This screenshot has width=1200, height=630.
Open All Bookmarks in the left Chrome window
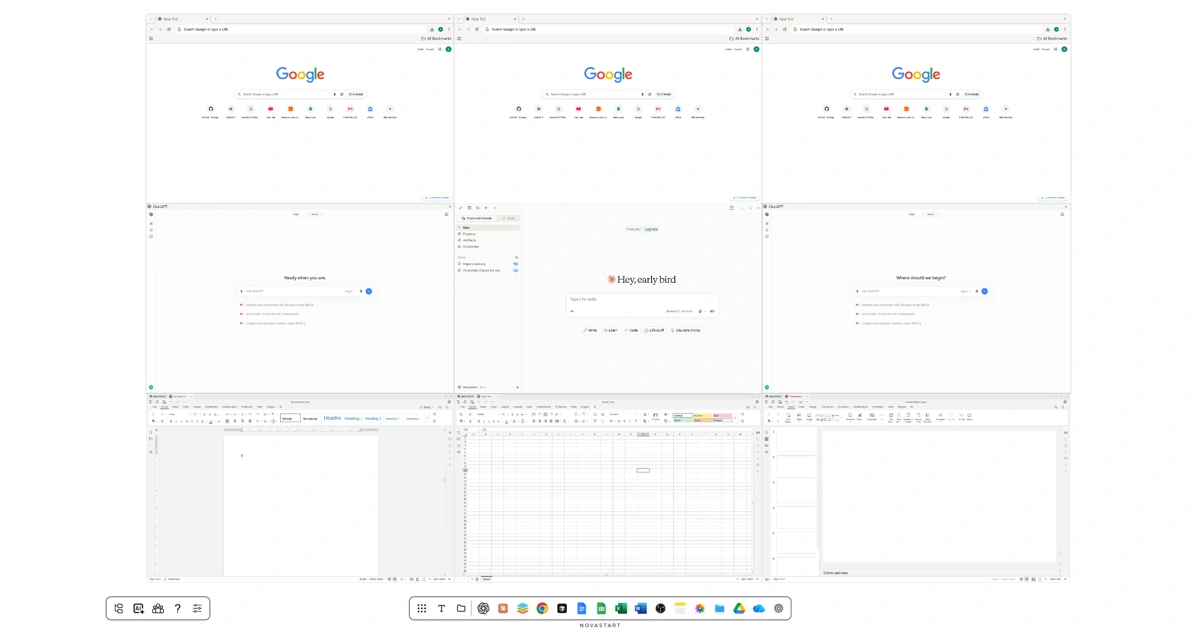(x=438, y=38)
